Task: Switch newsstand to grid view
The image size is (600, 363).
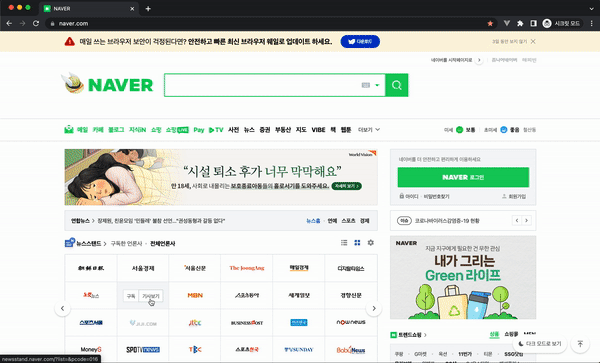Action: [357, 243]
